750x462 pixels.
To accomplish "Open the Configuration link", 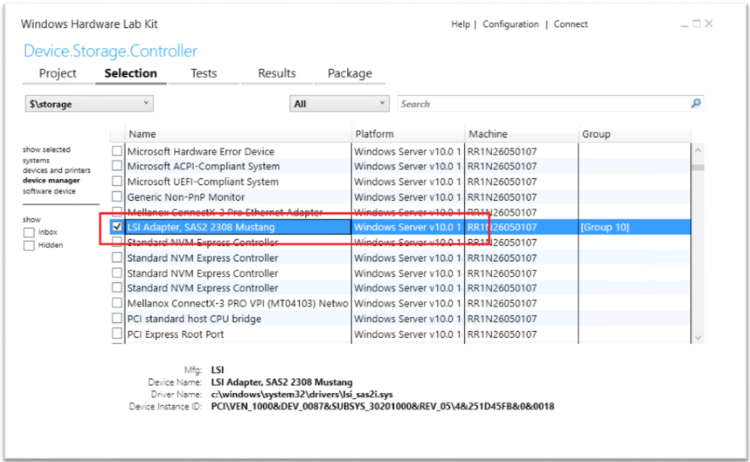I will pyautogui.click(x=510, y=24).
